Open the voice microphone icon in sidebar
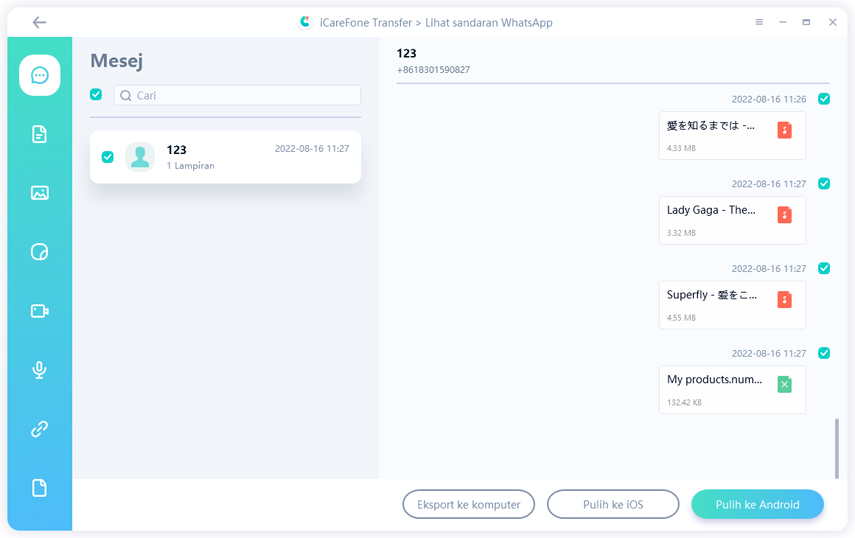The image size is (855, 538). (x=39, y=370)
